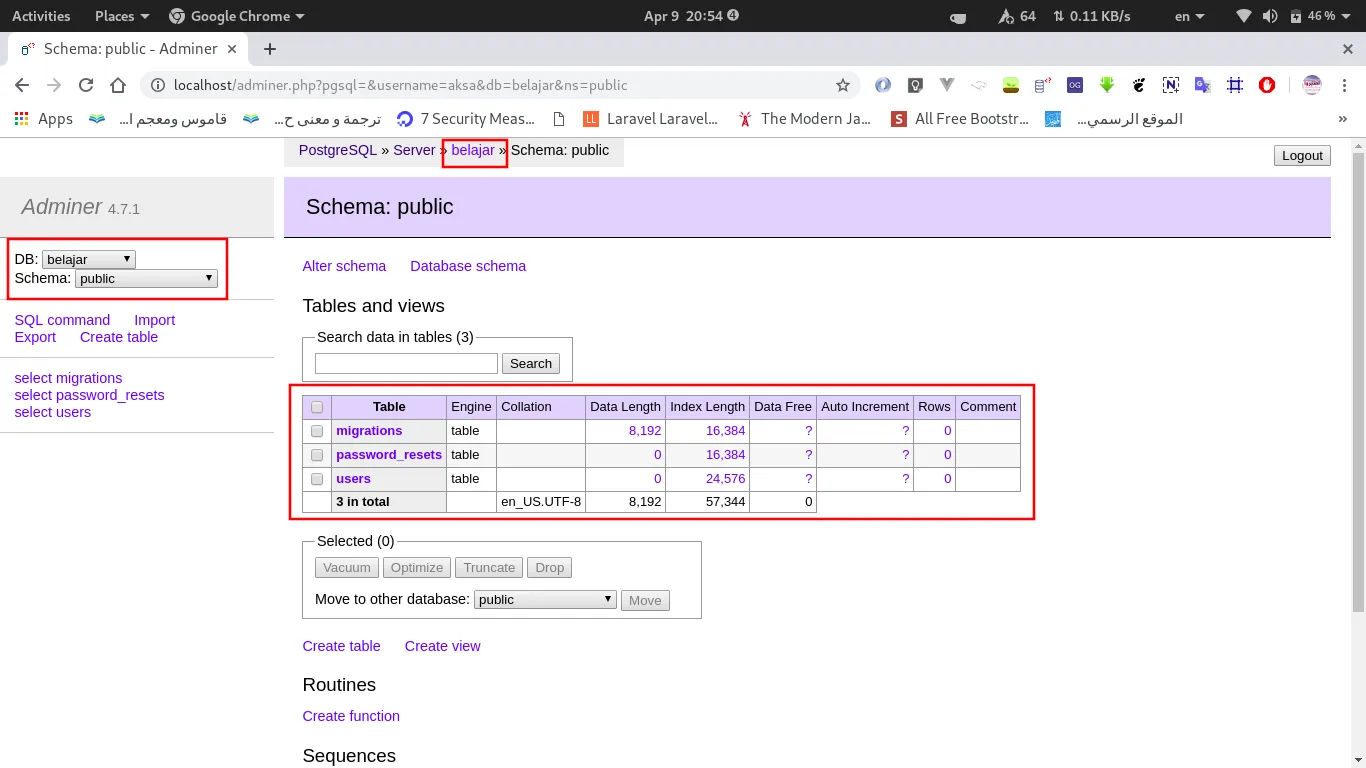
Task: Click the Truncate button
Action: [x=489, y=567]
